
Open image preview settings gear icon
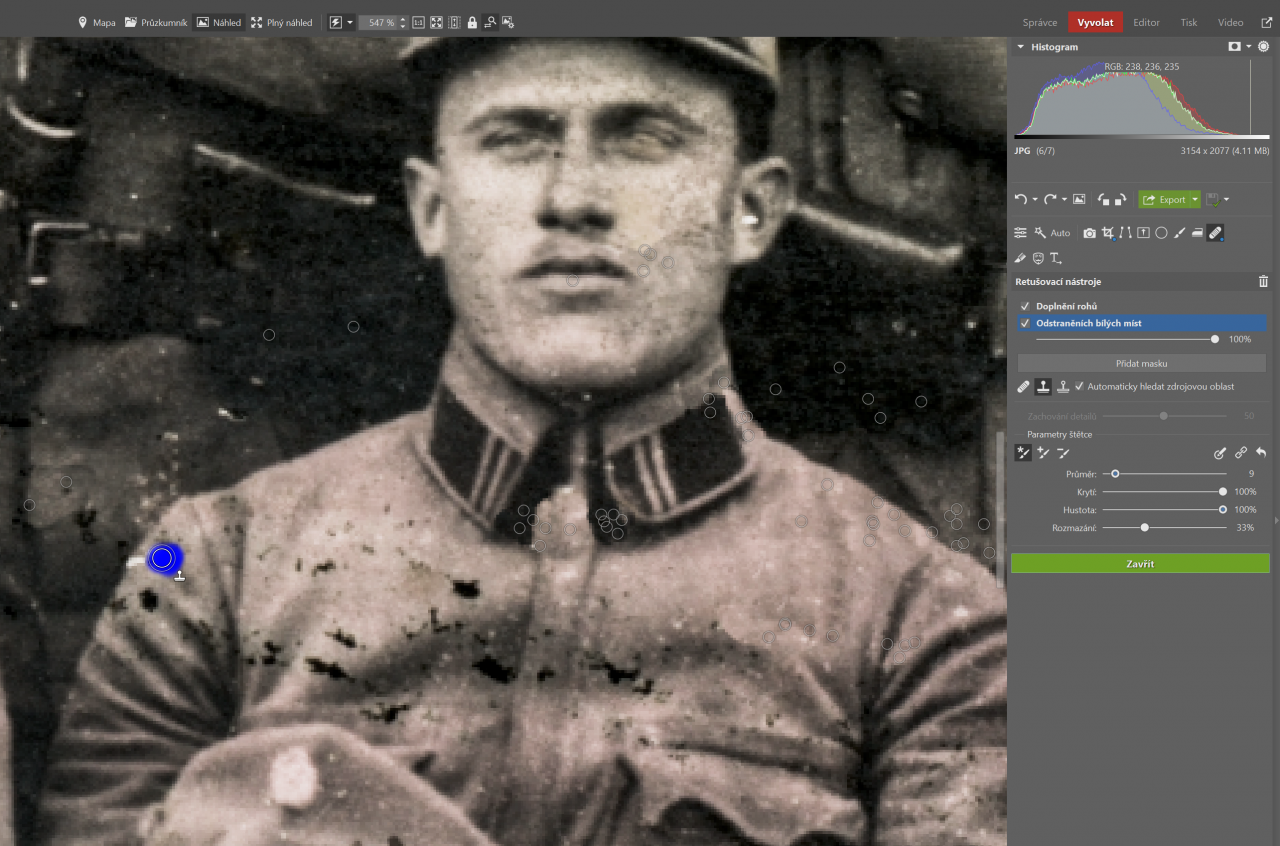[x=508, y=22]
